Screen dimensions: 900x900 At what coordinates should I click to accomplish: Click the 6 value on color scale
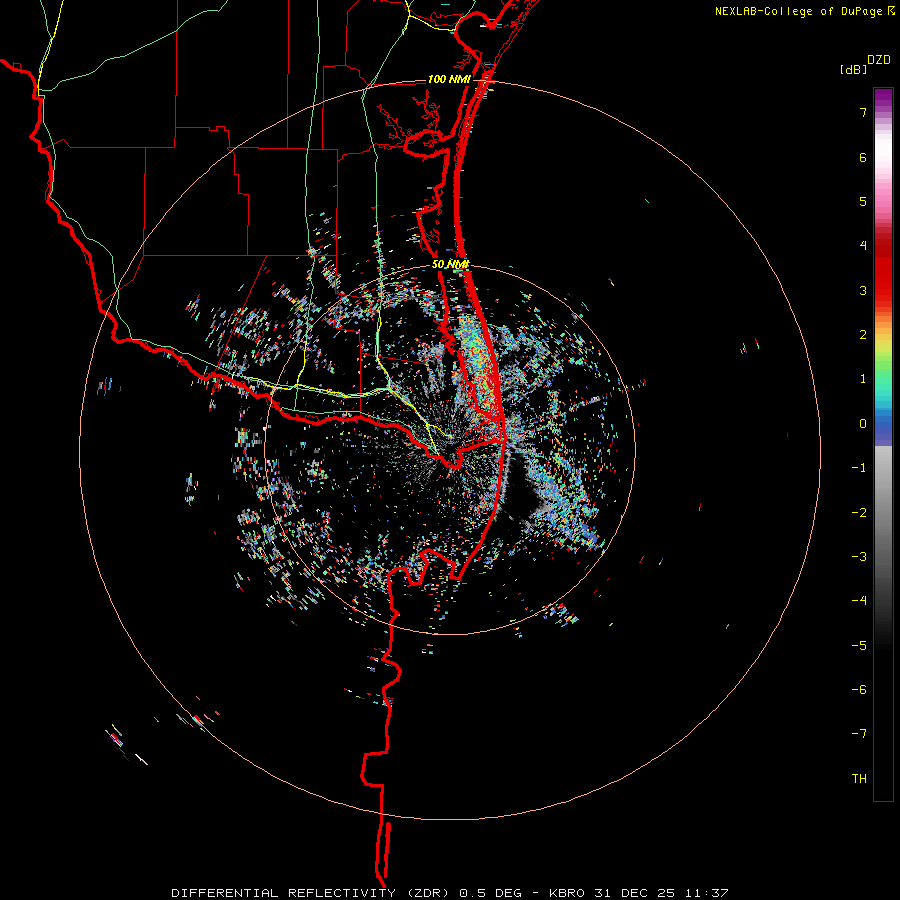[863, 157]
